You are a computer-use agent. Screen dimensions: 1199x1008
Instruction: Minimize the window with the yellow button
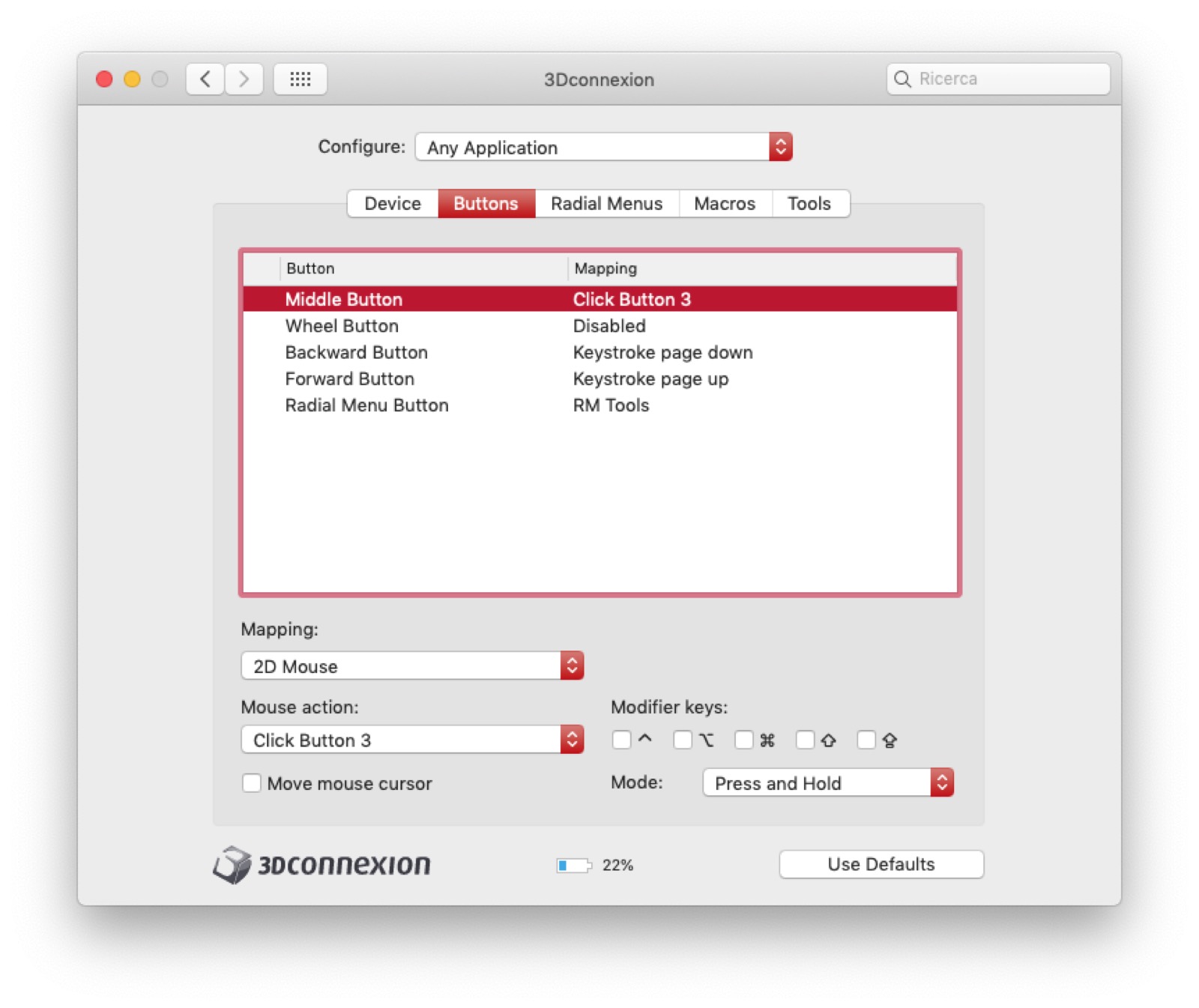coord(132,79)
